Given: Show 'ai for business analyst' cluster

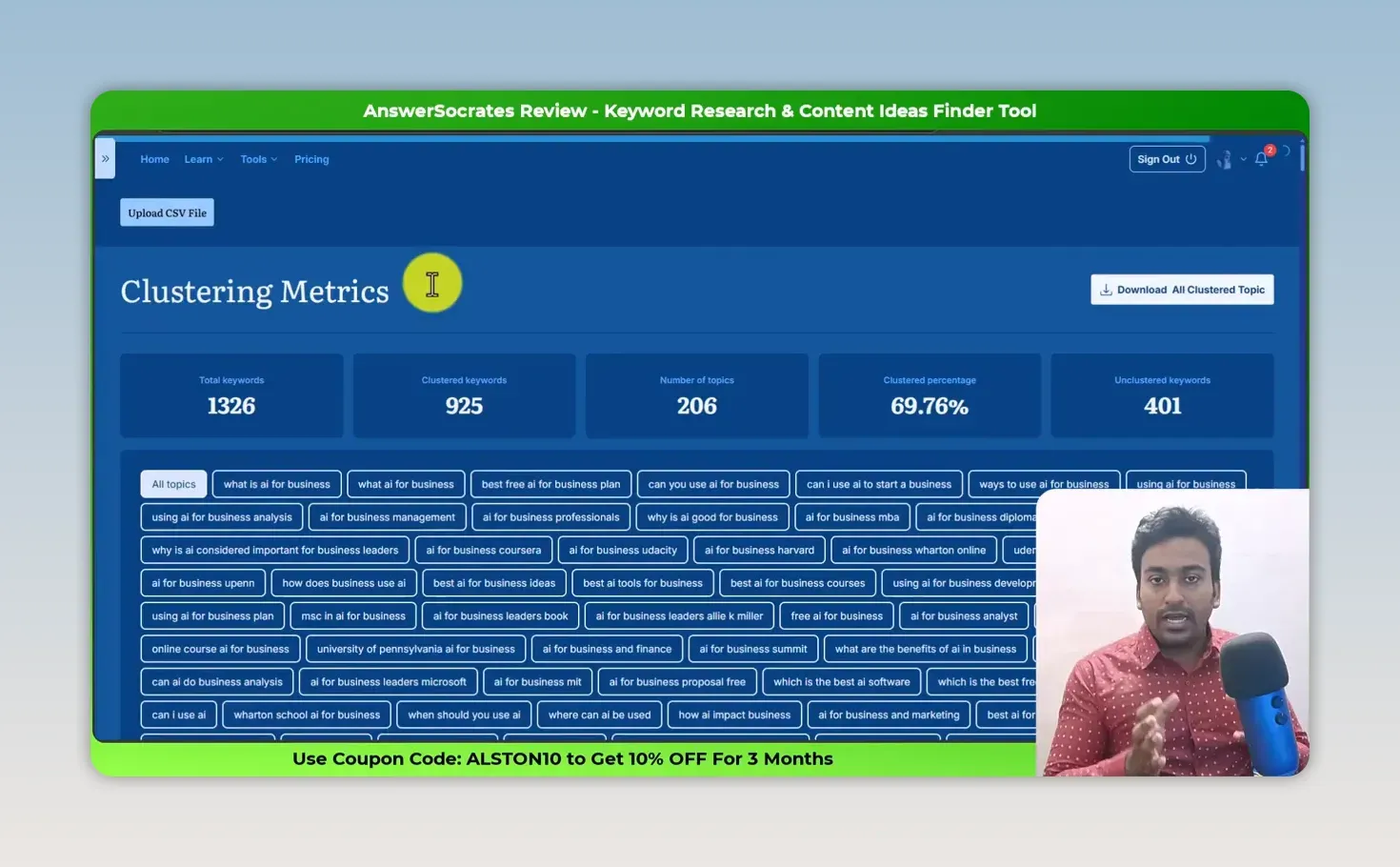Looking at the screenshot, I should [x=964, y=615].
